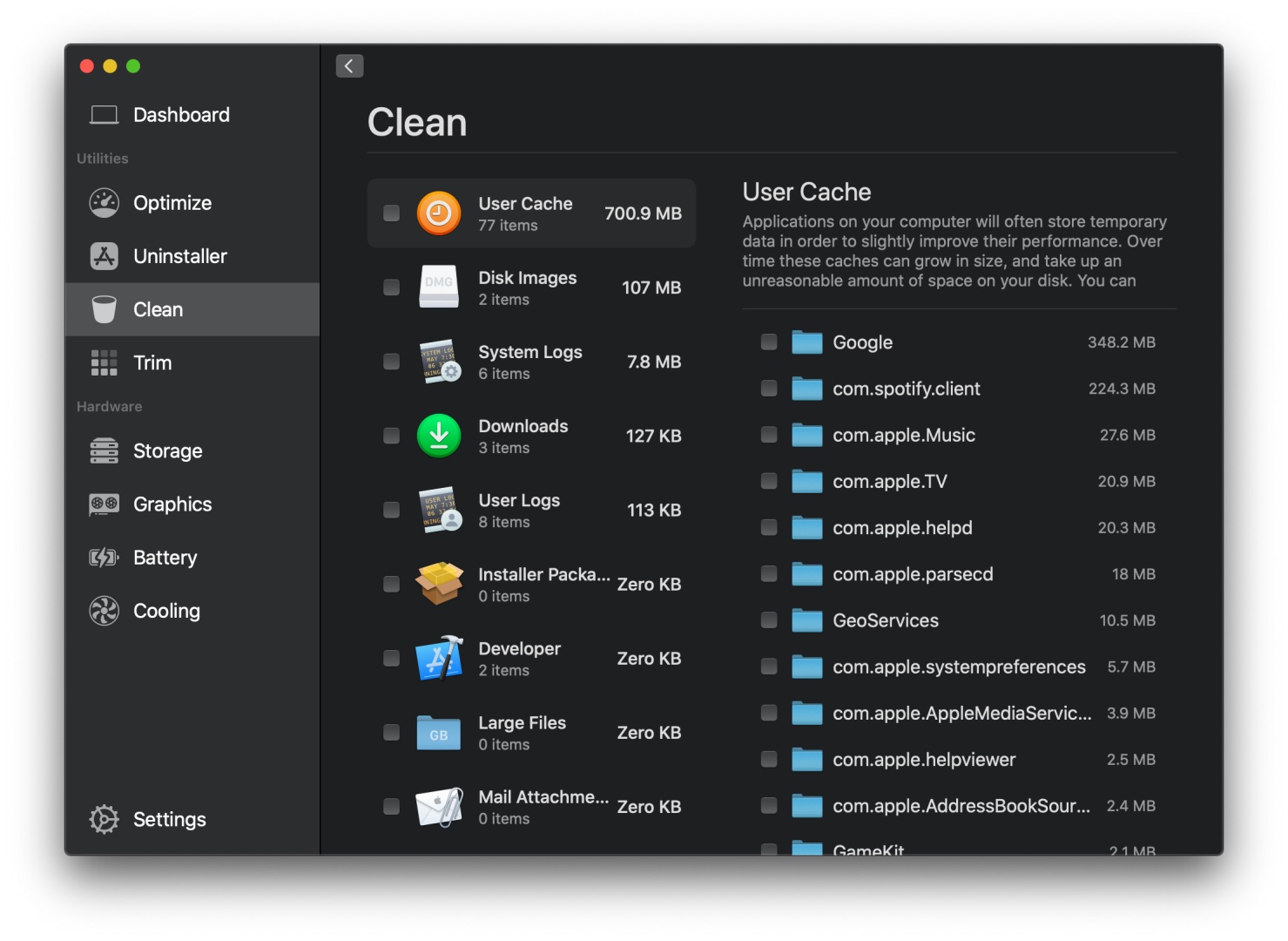Select the com.spotify.client checkbox
1288x941 pixels.
tap(769, 389)
